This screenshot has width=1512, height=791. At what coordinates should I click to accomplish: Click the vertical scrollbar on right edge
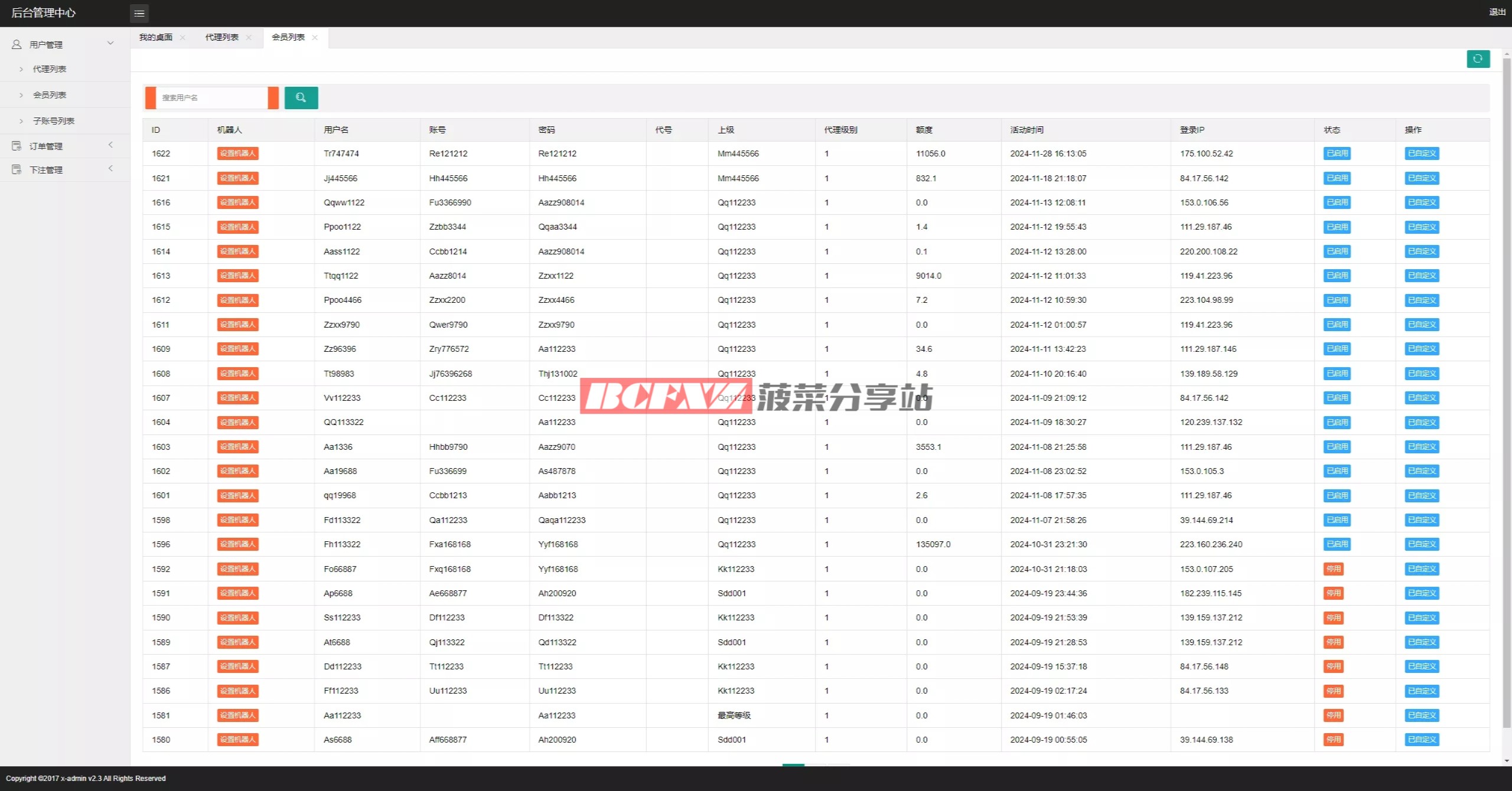[1507, 390]
